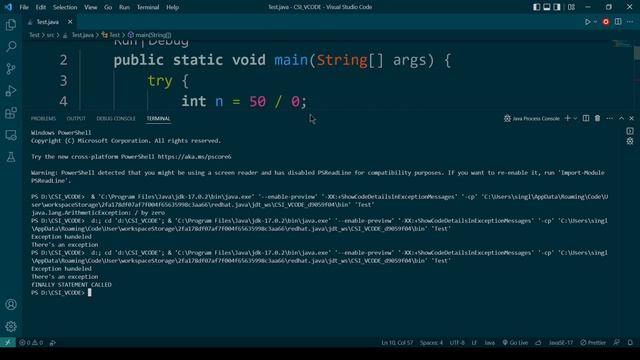Toggle the secondary side bar layout
Screen dimensions: 640x360
[557, 7]
